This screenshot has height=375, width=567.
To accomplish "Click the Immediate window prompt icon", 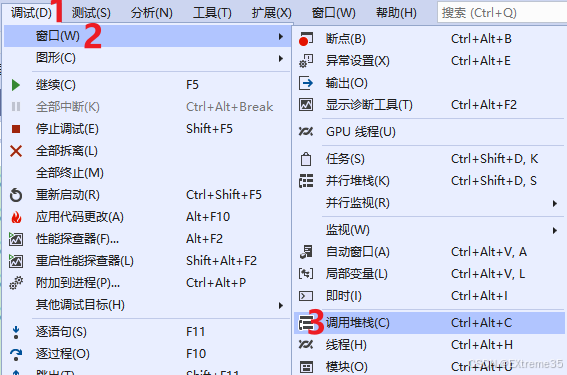I will click(306, 296).
